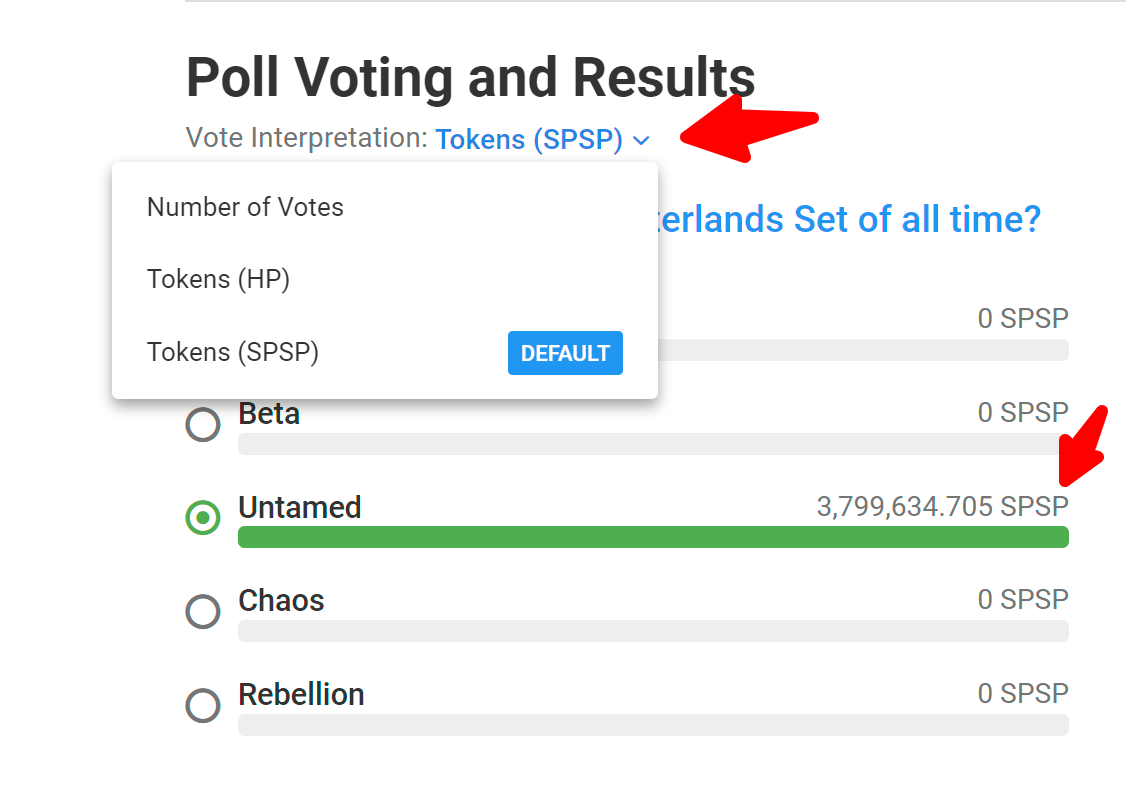Select the Rebellion radio button
The image size is (1126, 807).
coord(203,706)
